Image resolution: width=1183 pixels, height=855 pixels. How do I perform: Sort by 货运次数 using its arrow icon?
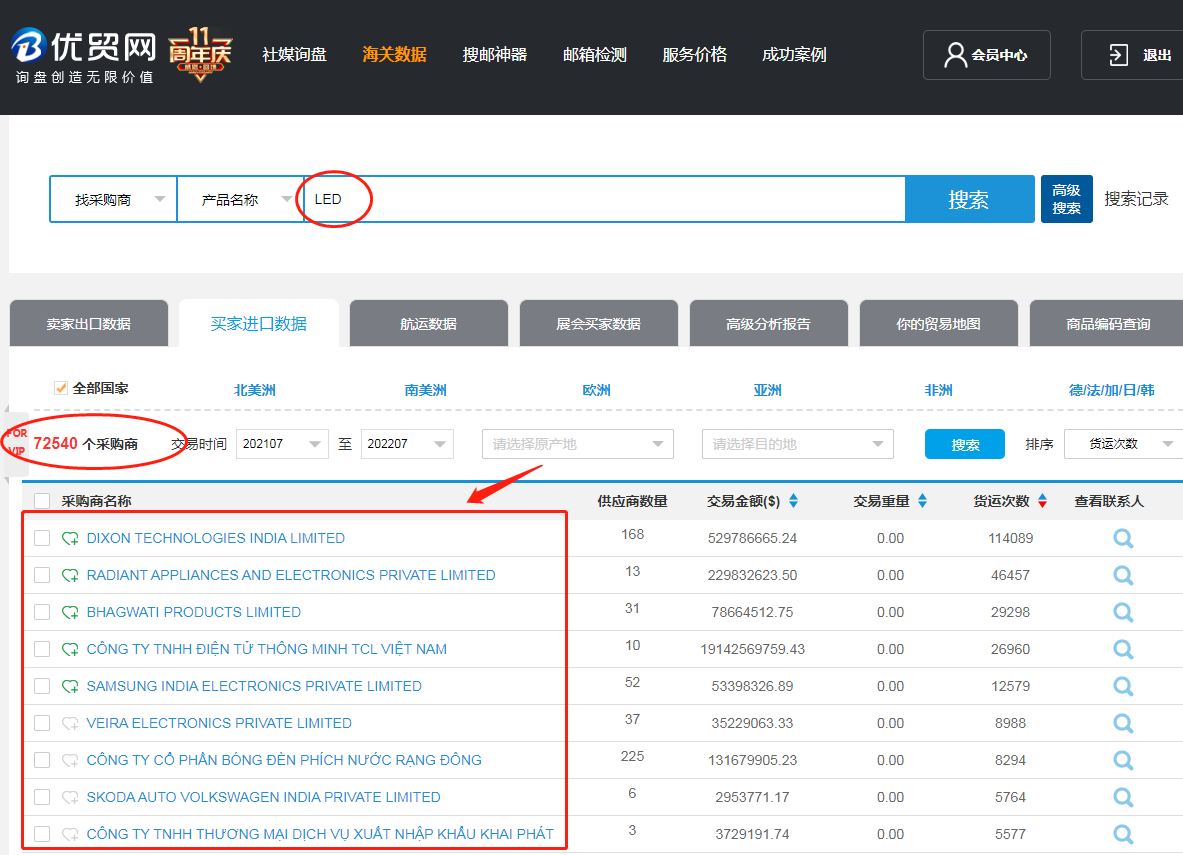[x=1042, y=500]
